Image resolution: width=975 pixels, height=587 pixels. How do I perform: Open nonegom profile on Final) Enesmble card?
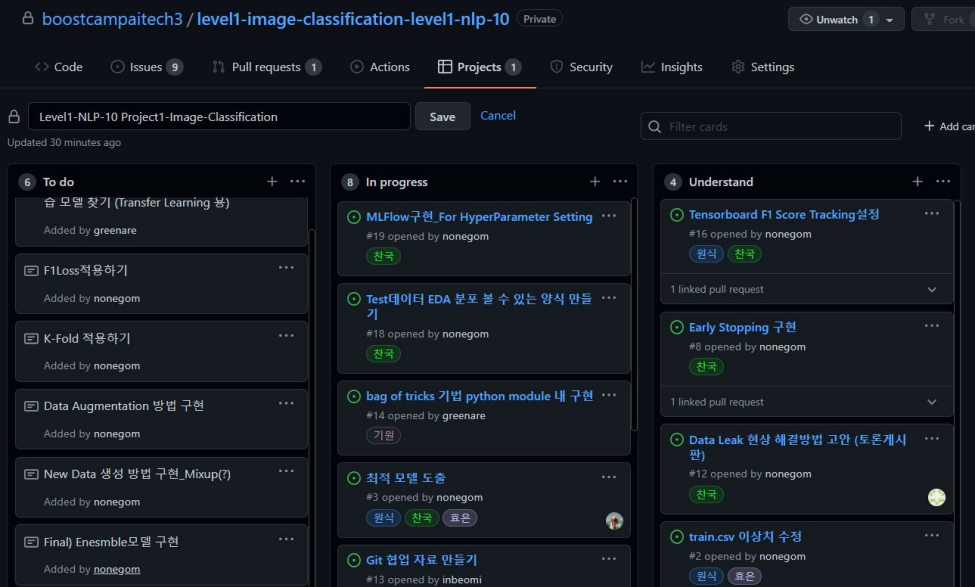pyautogui.click(x=116, y=569)
